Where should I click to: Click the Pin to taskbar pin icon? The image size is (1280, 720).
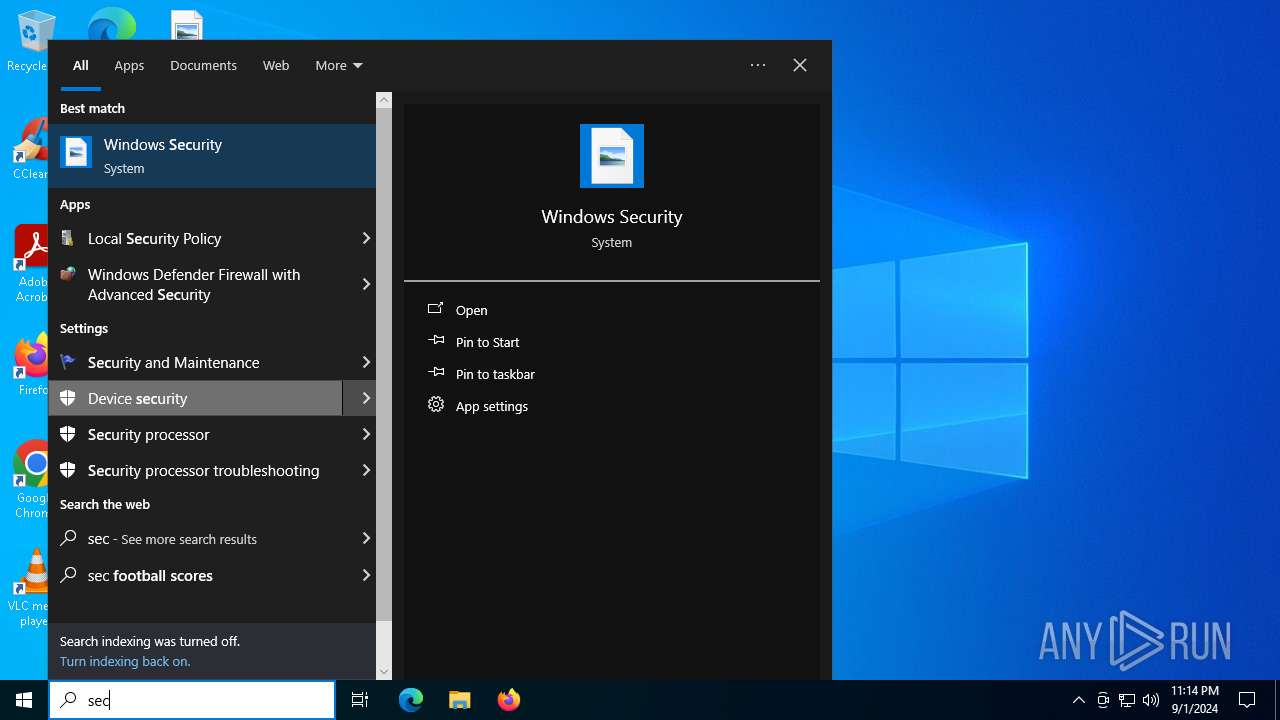tap(435, 373)
